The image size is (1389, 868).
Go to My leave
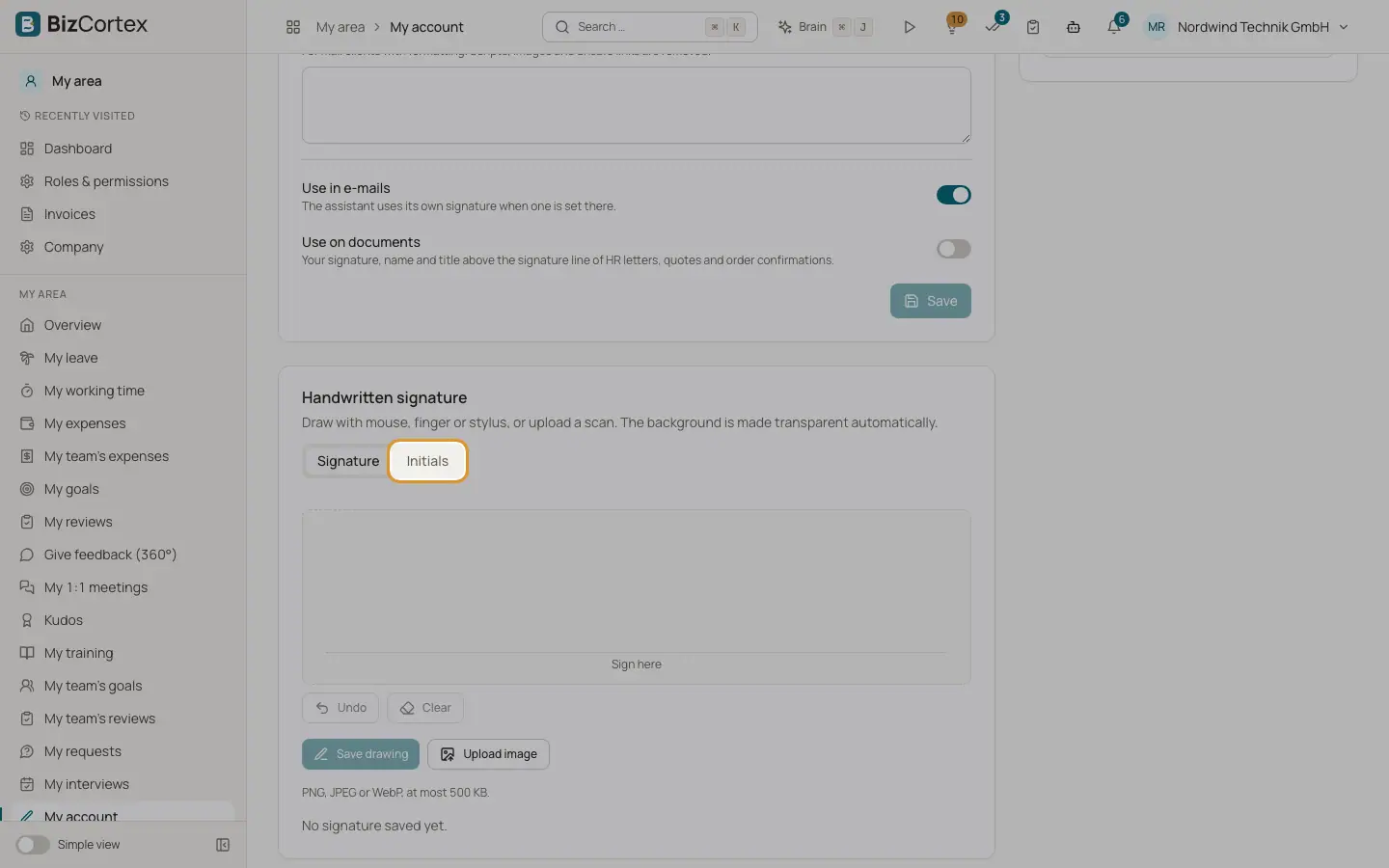[123, 358]
